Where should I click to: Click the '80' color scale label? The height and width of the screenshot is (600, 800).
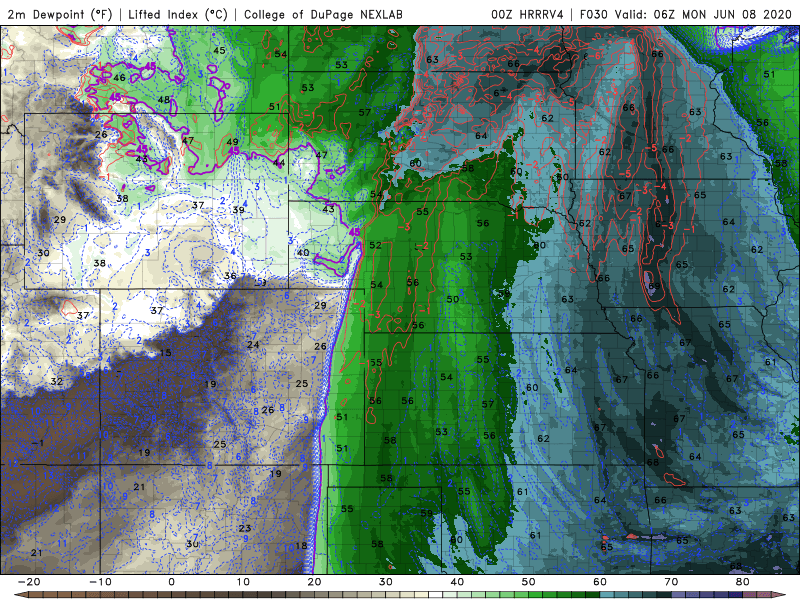click(x=743, y=582)
